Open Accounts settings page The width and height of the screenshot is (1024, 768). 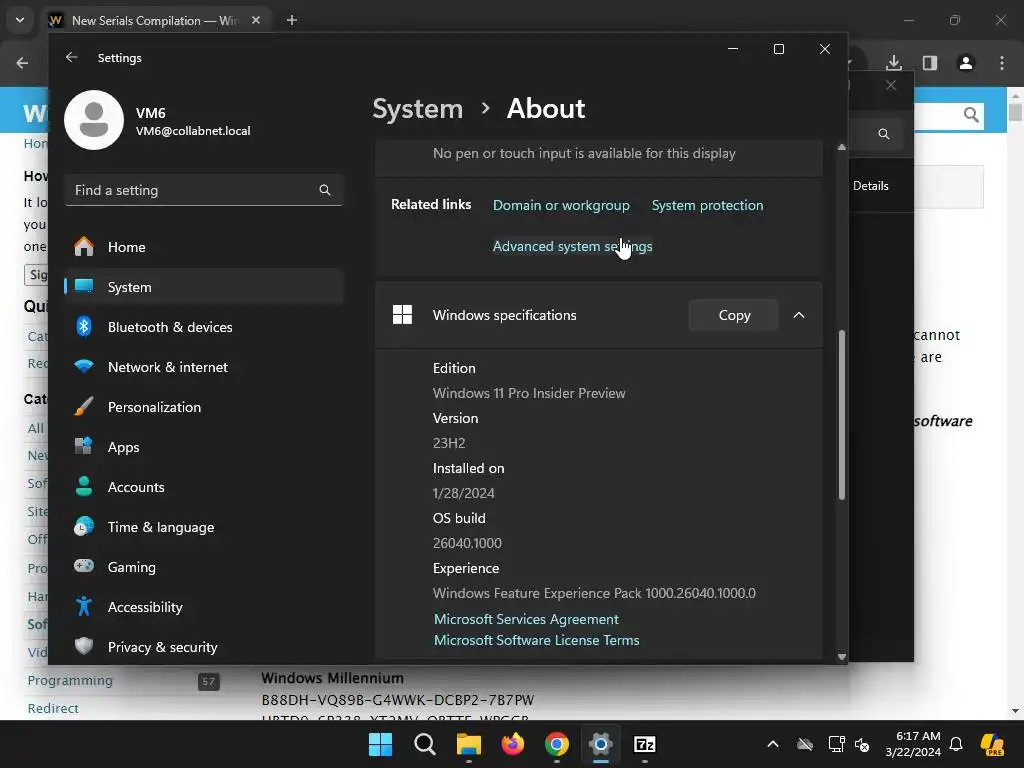(x=204, y=487)
